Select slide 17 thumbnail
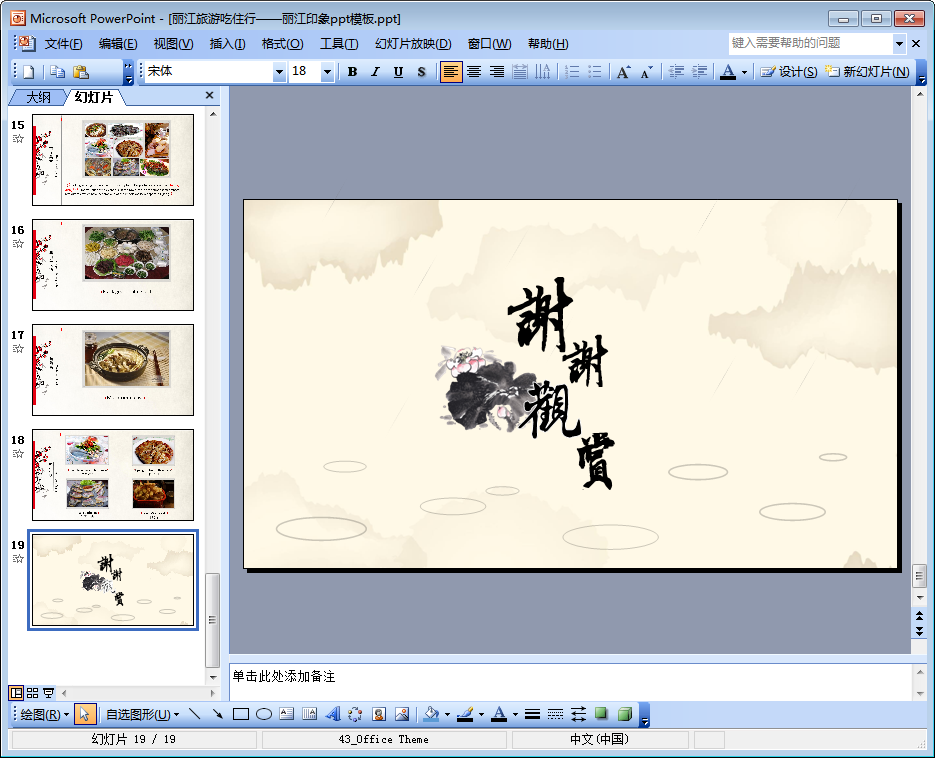The height and width of the screenshot is (758, 935). (113, 370)
